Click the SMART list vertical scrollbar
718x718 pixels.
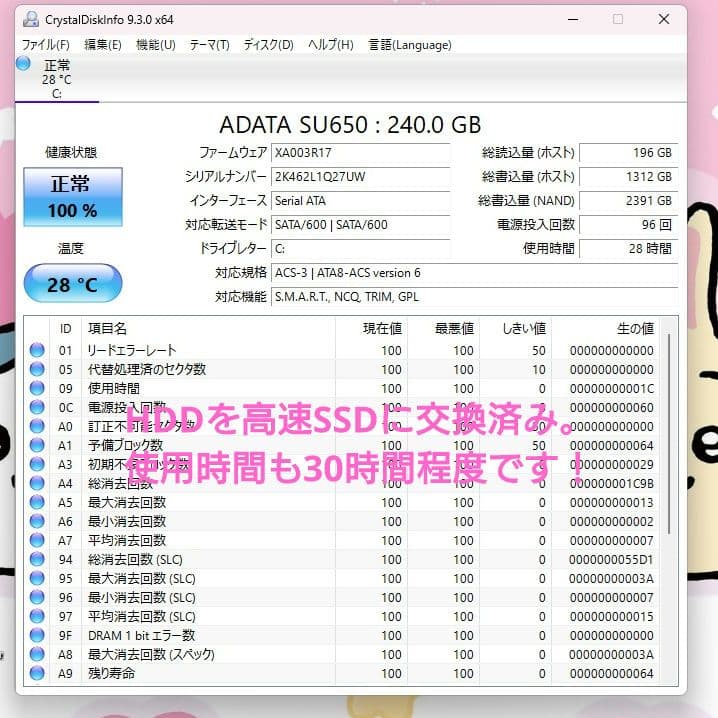669,434
